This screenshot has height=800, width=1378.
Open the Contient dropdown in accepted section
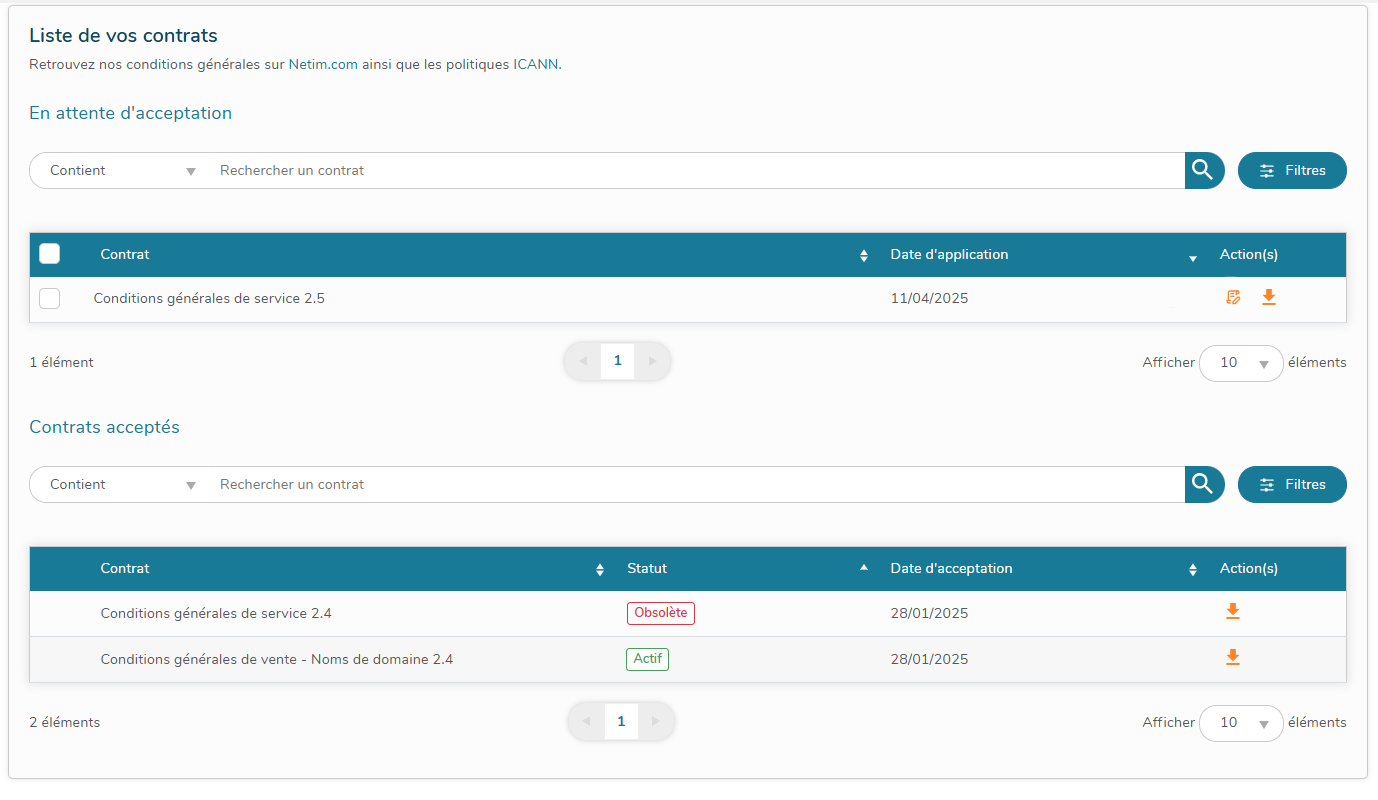pos(122,485)
